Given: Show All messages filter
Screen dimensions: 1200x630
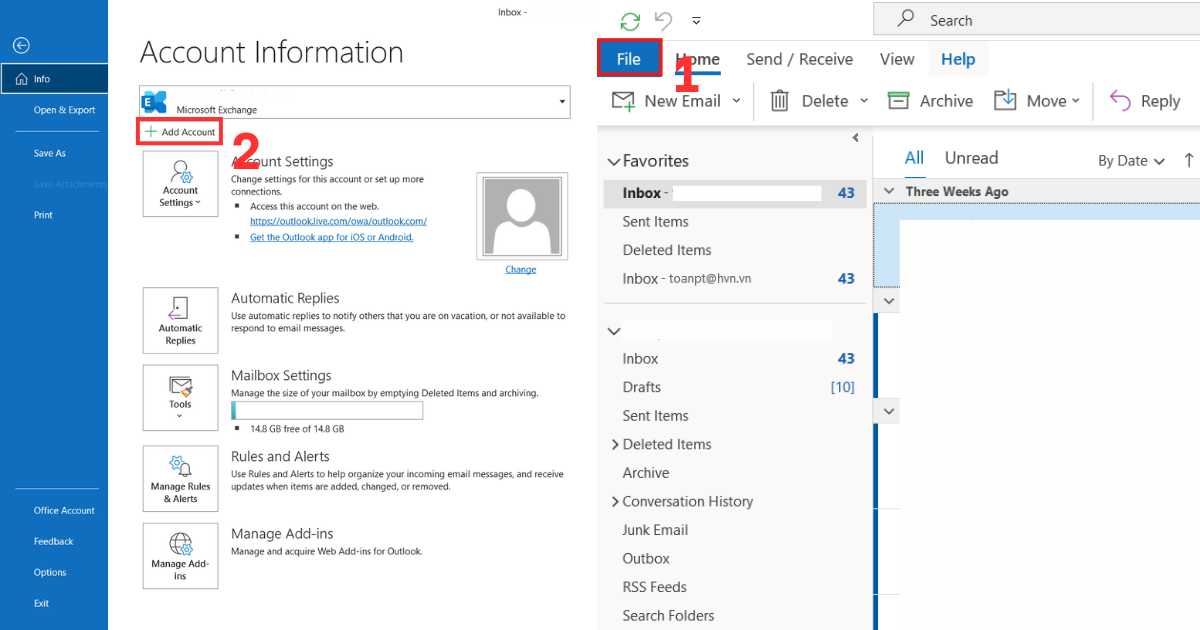Looking at the screenshot, I should click(x=914, y=158).
